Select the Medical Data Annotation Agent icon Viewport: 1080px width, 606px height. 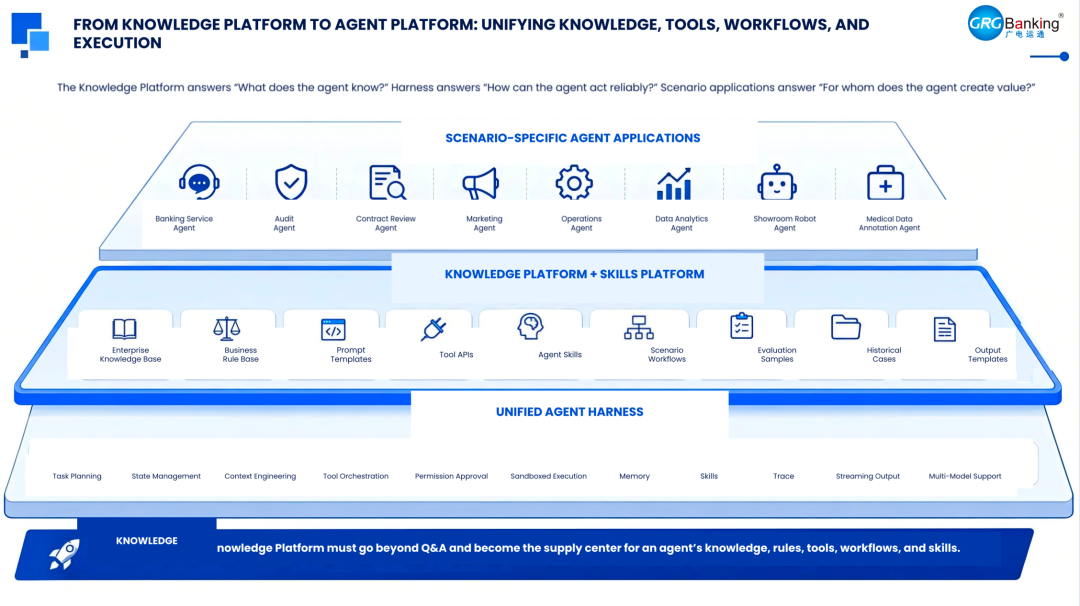(885, 182)
